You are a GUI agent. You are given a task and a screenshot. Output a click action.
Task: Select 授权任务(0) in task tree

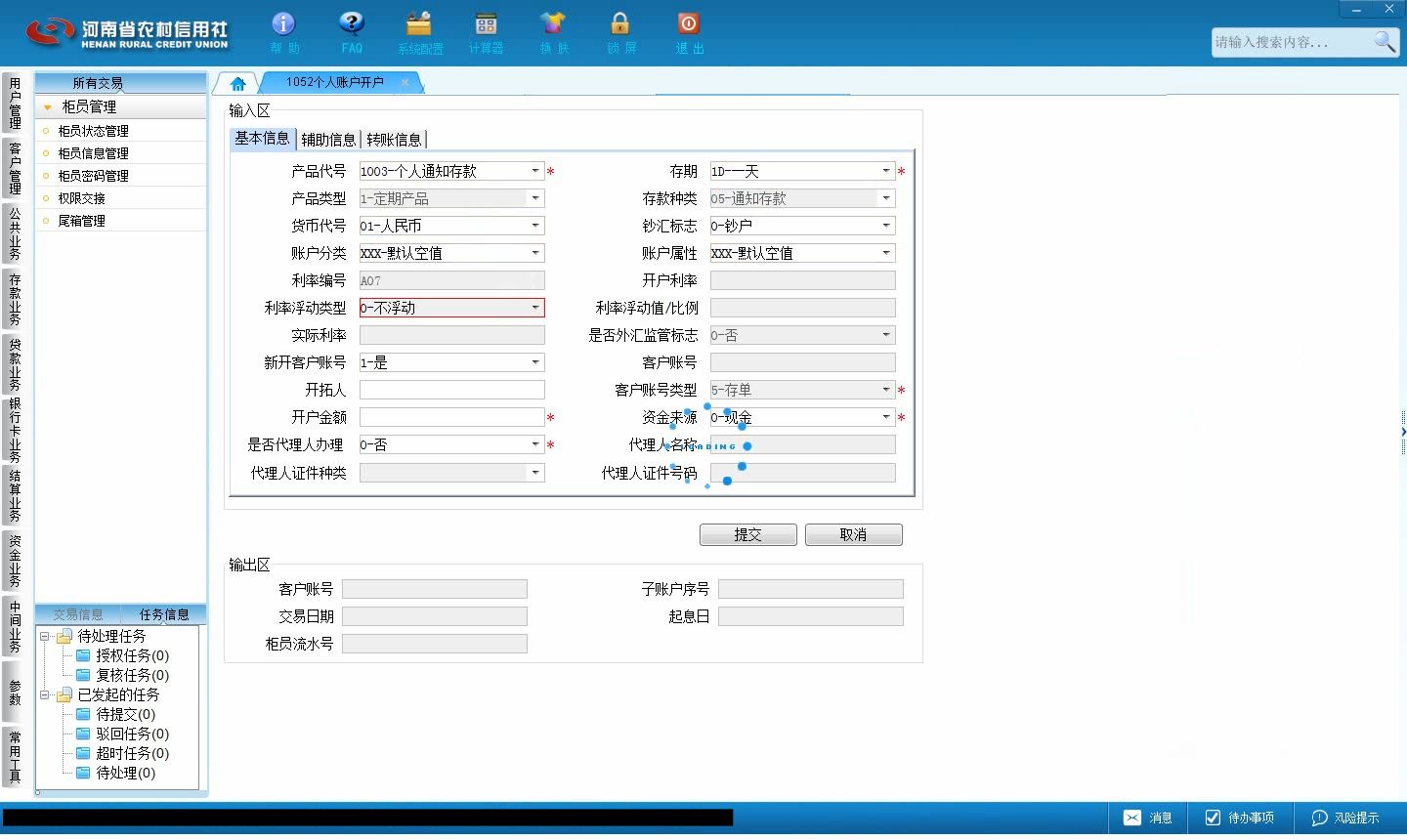[x=132, y=655]
